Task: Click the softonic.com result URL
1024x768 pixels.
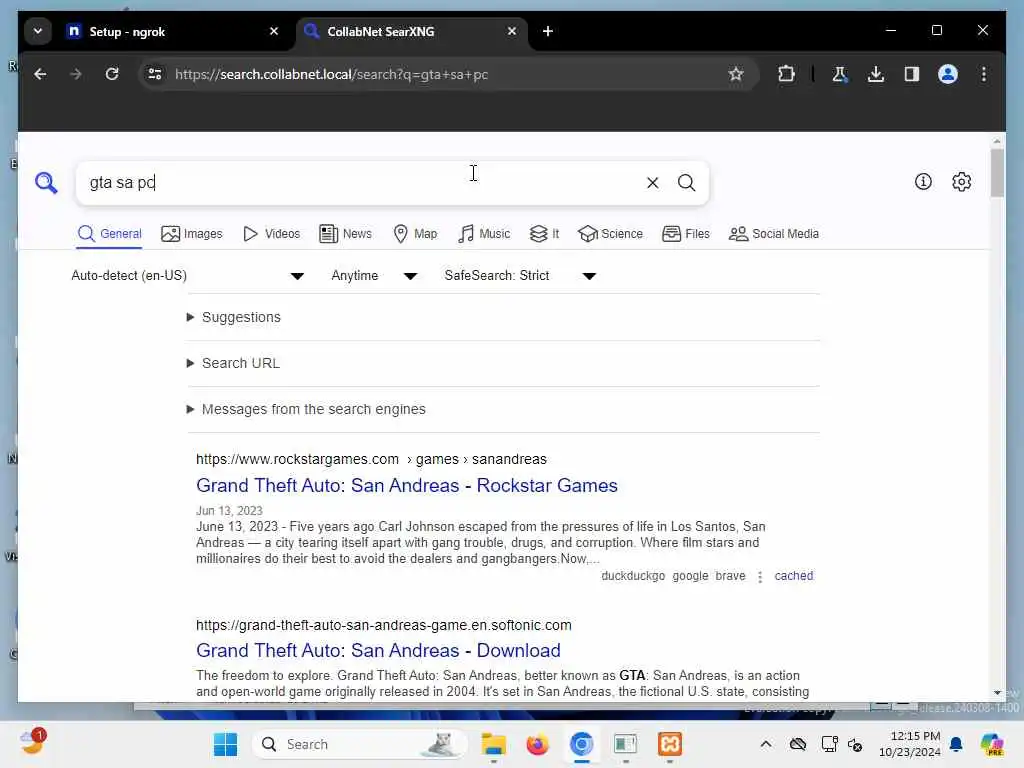Action: coord(383,626)
